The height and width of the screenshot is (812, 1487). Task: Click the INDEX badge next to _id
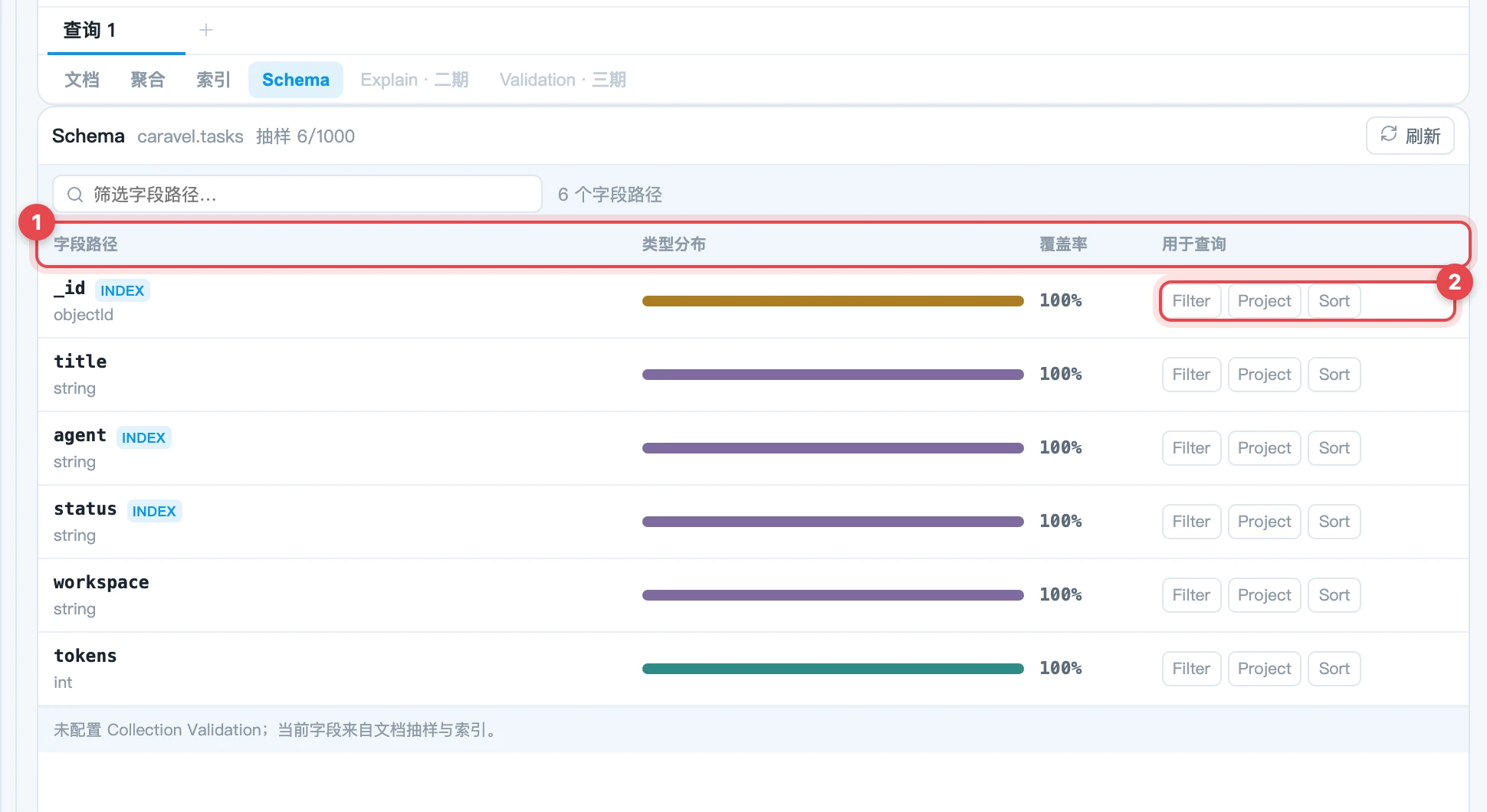coord(122,290)
